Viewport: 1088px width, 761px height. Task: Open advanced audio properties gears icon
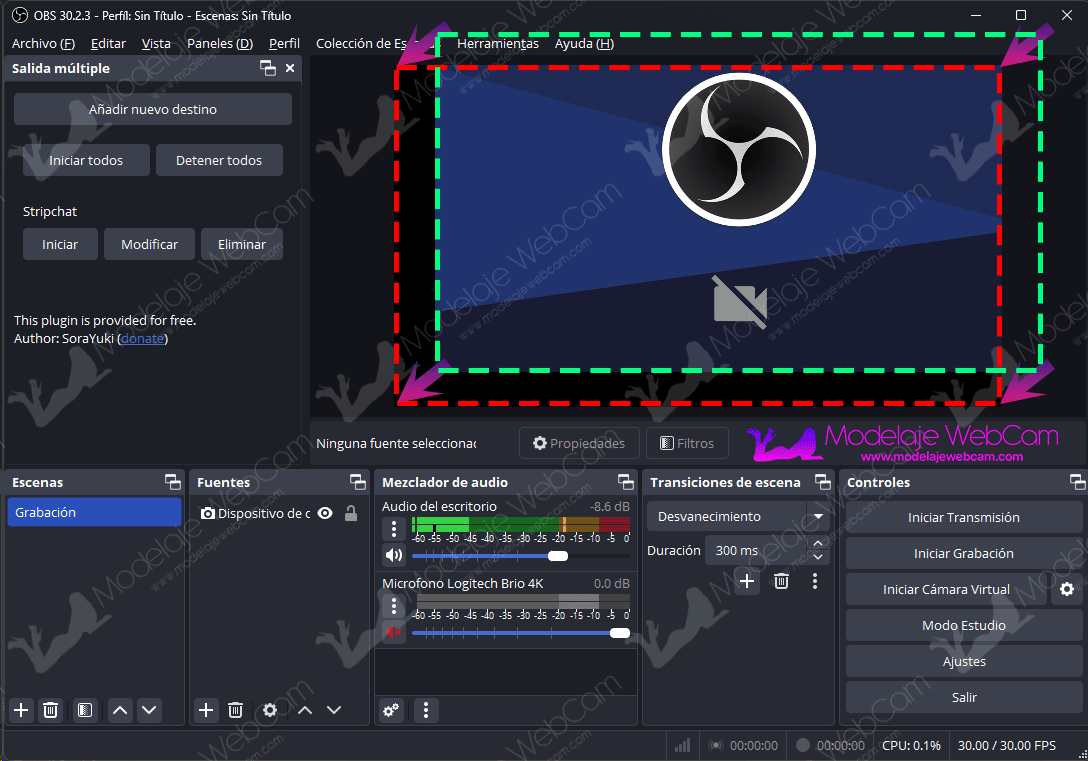(391, 710)
